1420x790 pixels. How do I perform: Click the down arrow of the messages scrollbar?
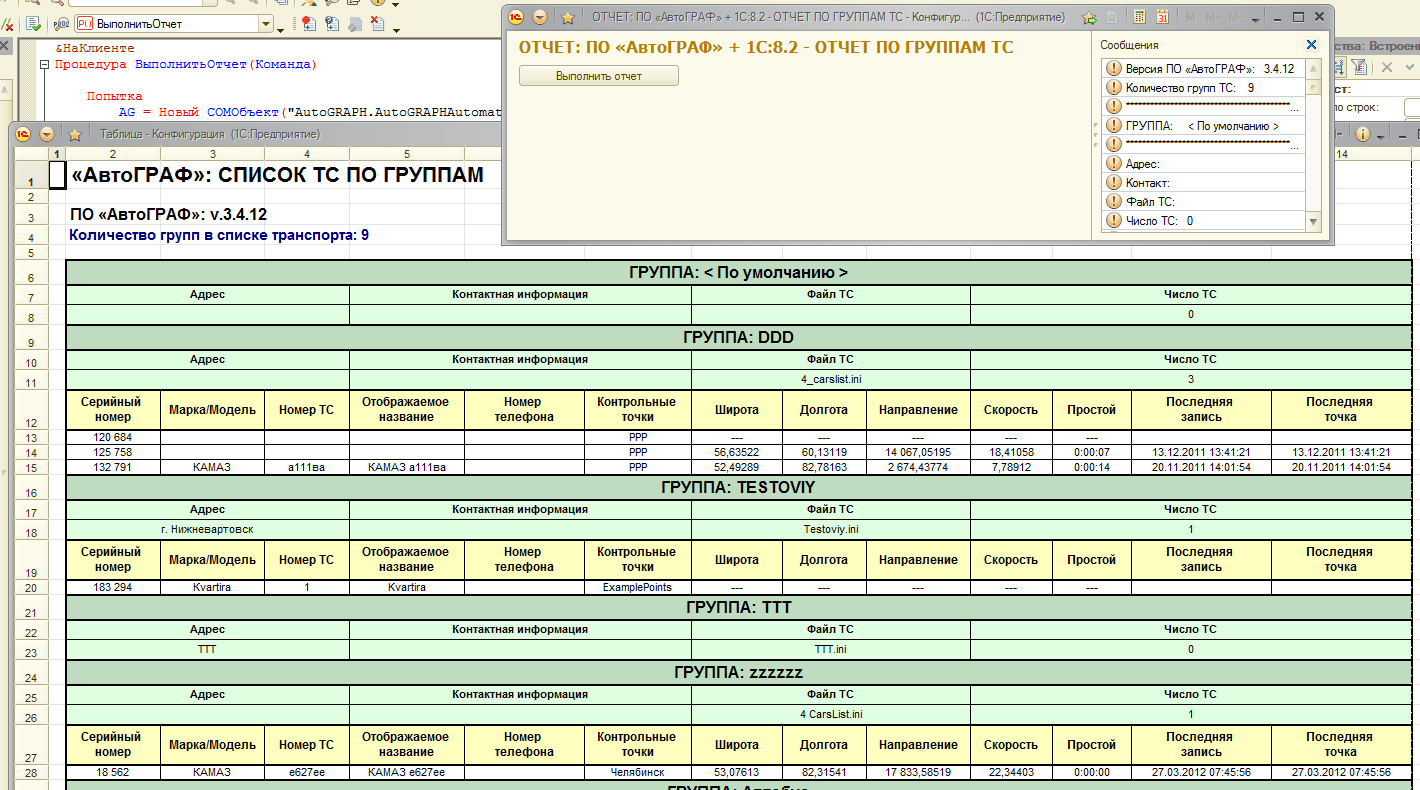[1314, 222]
